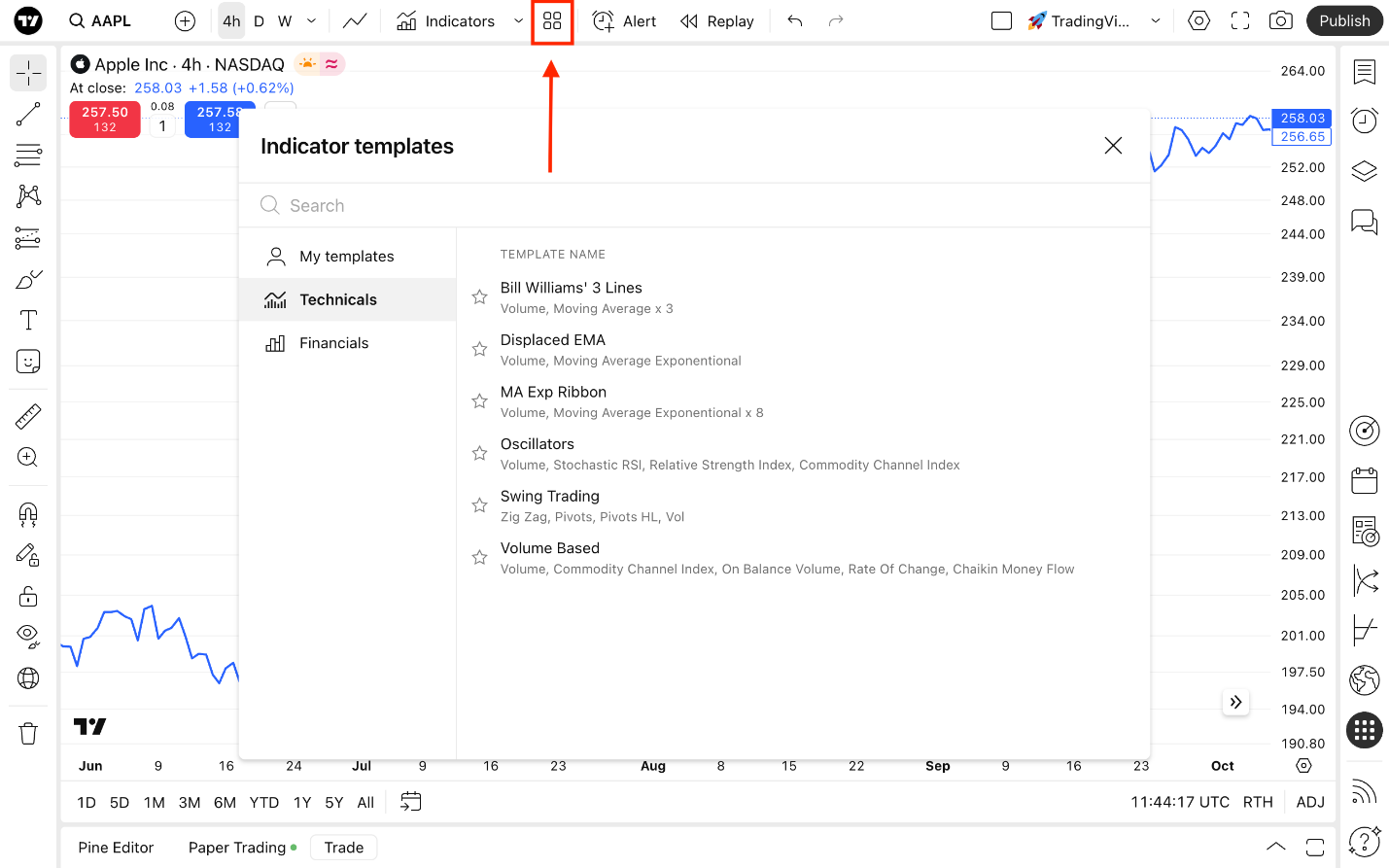The width and height of the screenshot is (1389, 868).
Task: Expand the layout name dropdown arrow
Action: pos(1156,20)
